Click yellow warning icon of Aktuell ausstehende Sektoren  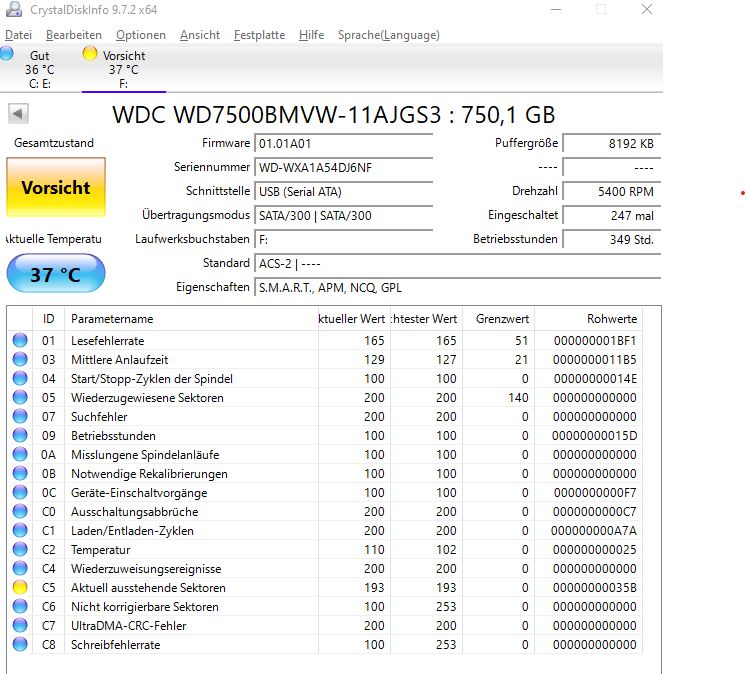20,587
